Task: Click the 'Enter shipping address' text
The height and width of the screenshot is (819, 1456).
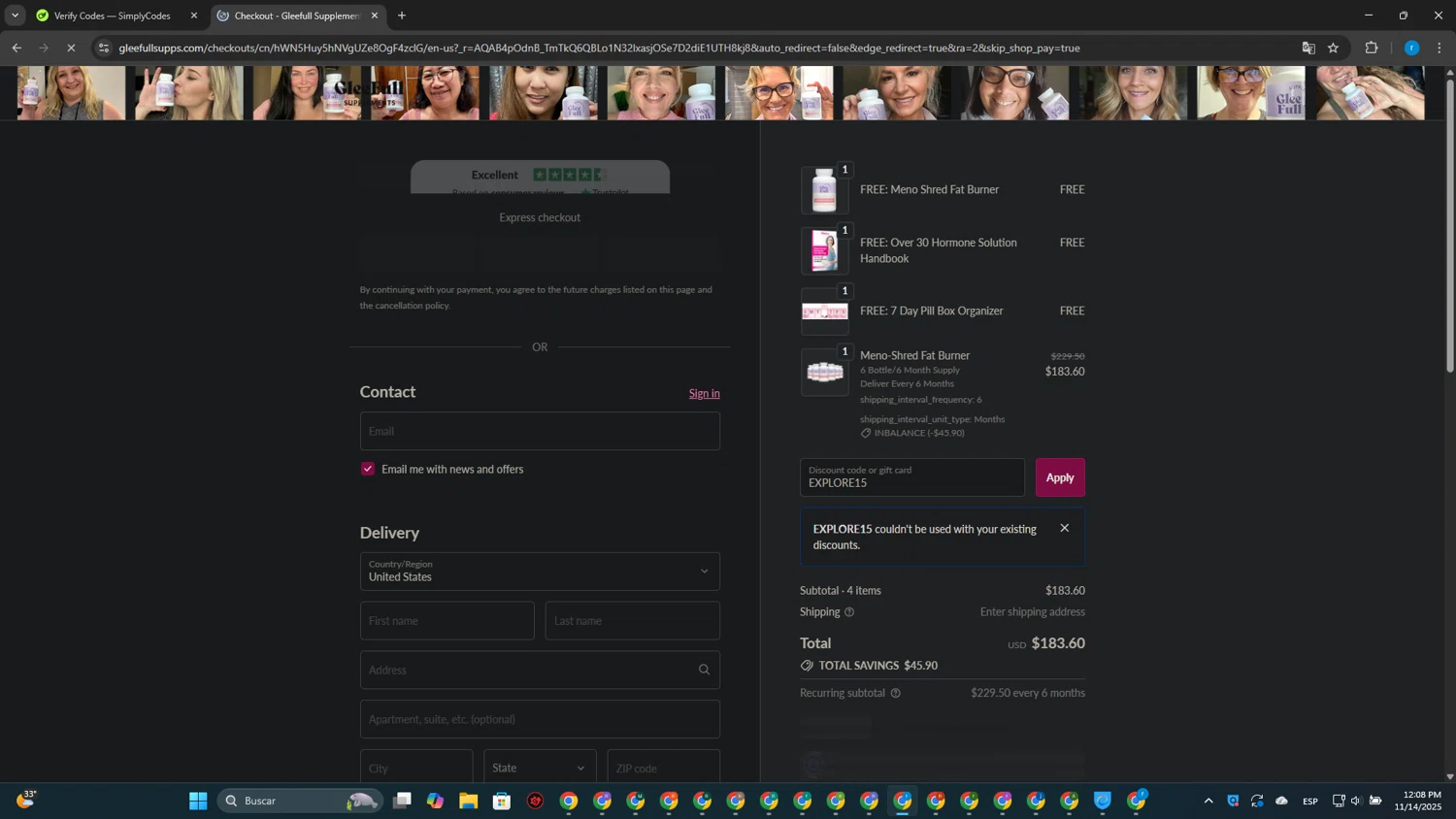Action: point(1033,612)
